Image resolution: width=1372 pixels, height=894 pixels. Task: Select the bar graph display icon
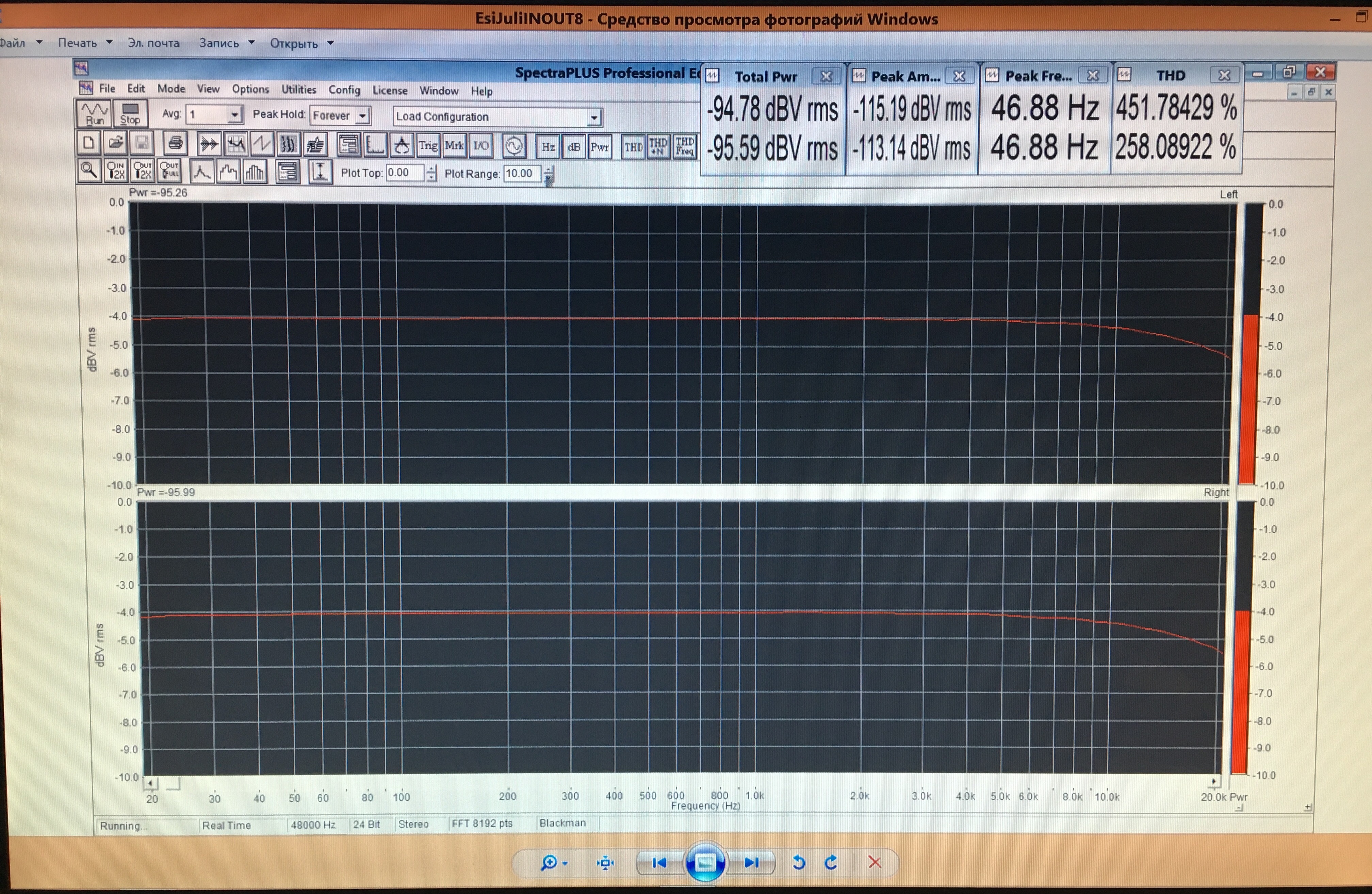[x=254, y=172]
